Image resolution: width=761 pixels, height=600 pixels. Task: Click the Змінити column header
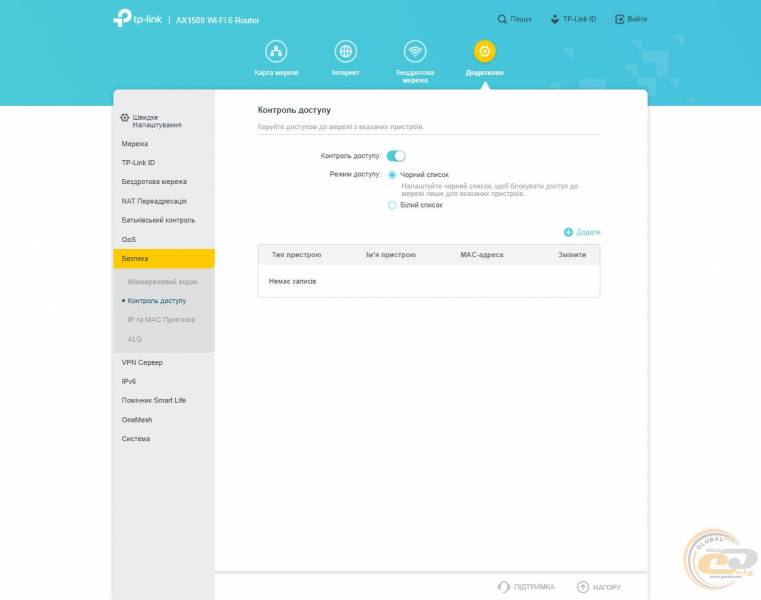click(x=572, y=254)
